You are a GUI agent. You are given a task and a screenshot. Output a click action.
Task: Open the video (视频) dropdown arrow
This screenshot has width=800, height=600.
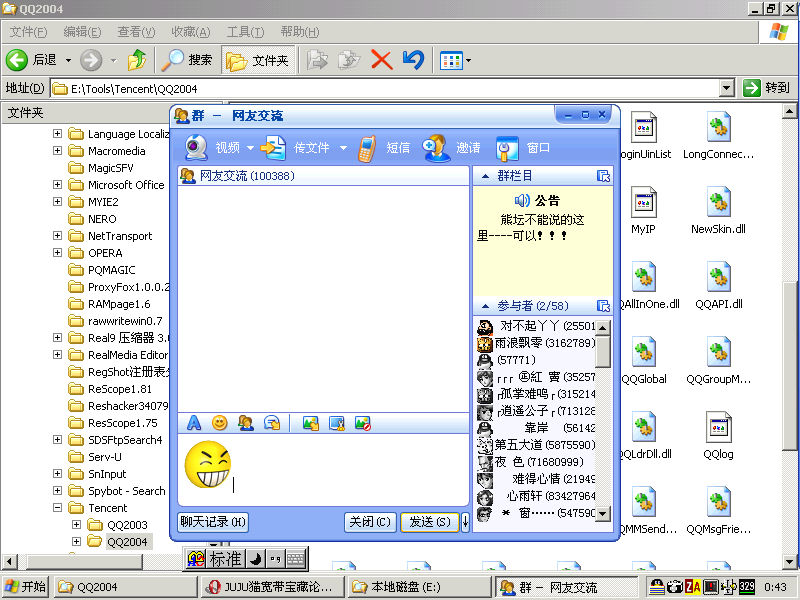coord(250,148)
